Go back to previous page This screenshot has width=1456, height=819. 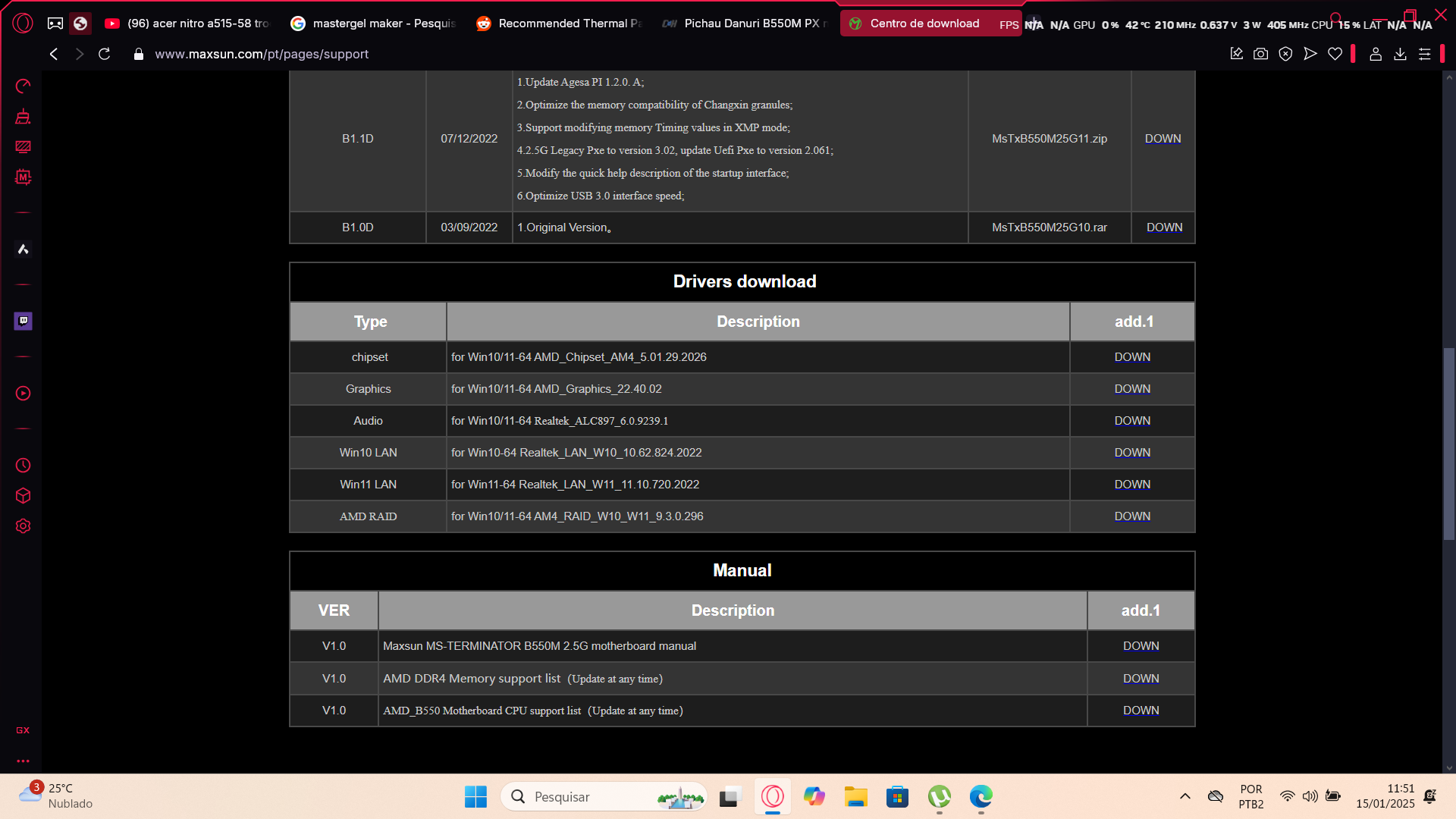53,54
